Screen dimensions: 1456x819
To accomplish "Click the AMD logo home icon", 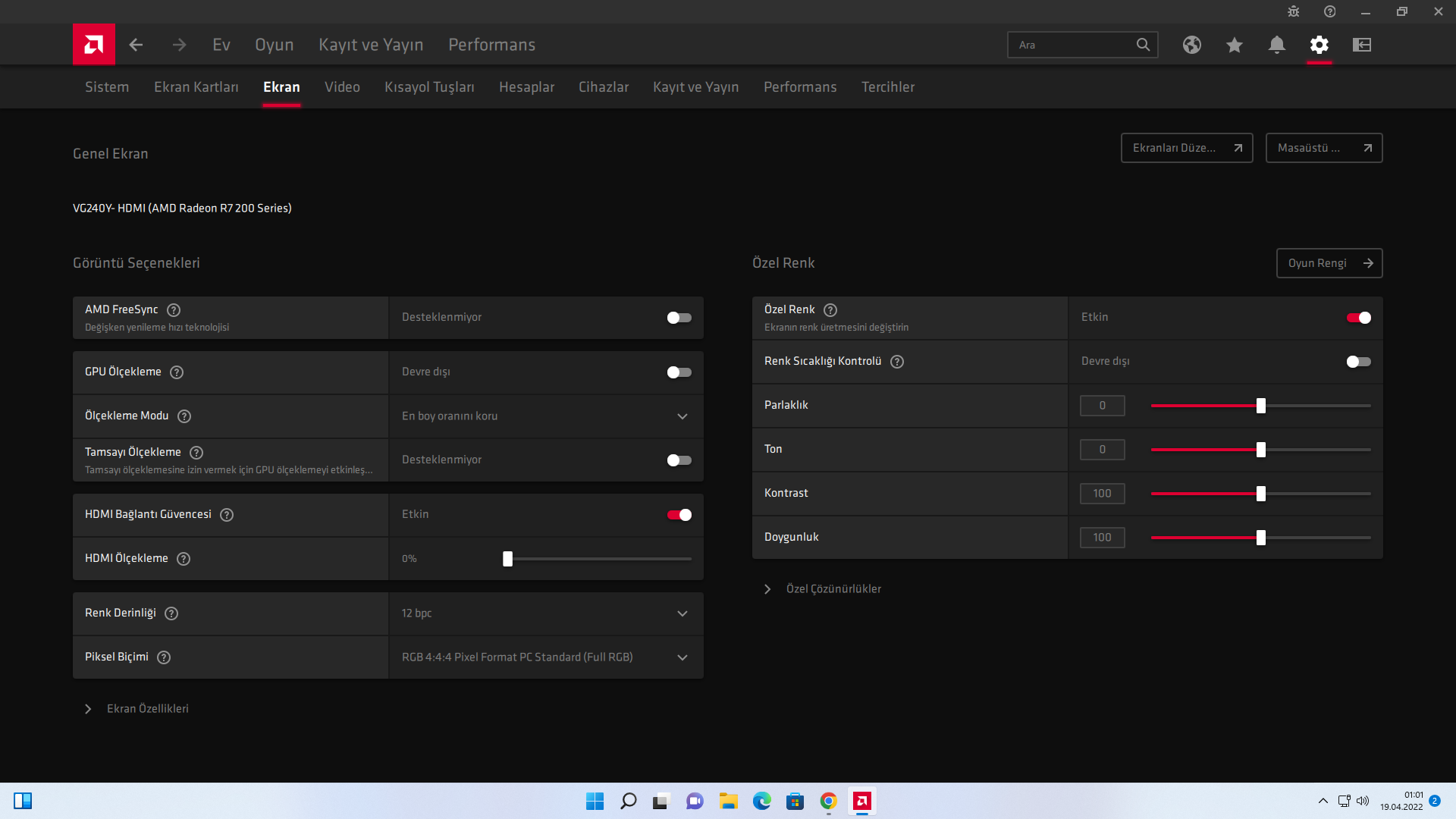I will pos(94,45).
